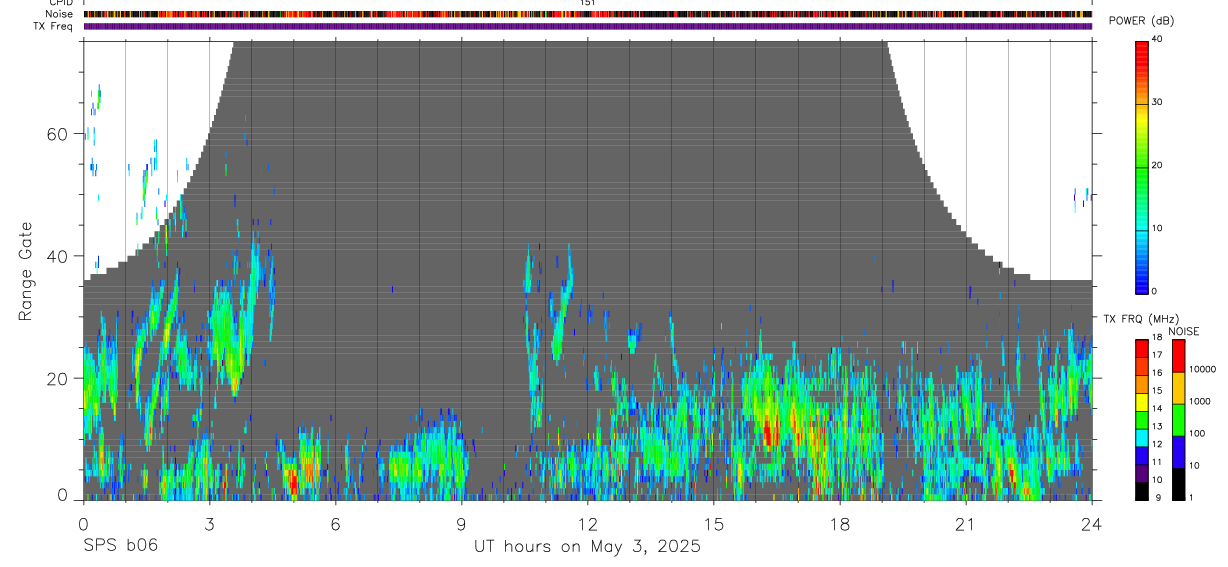Click the Range Gate axis title
Screen dimensions: 1228x567
point(27,271)
